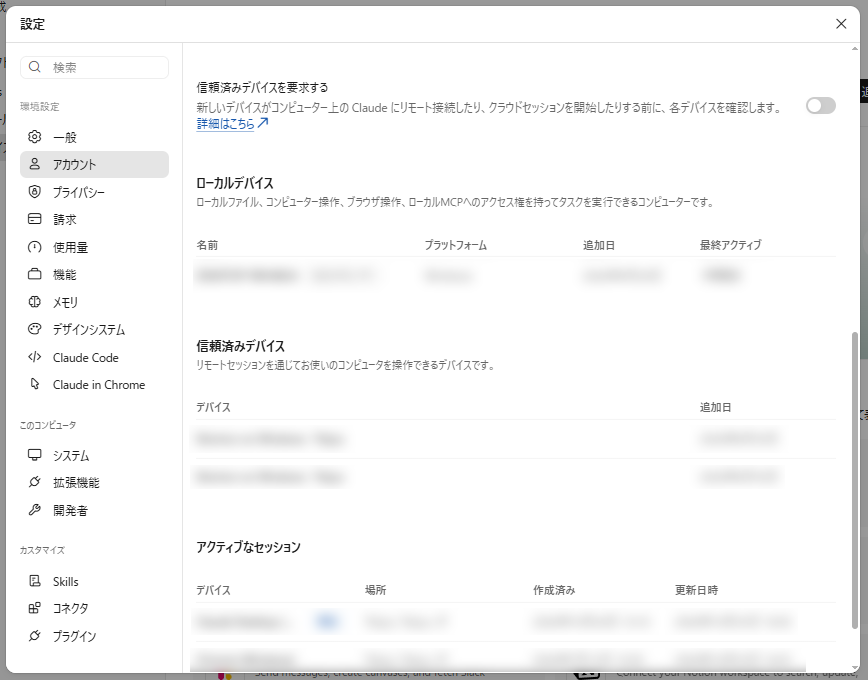This screenshot has width=868, height=680.
Task: Click the book icon beside Skills
Action: pyautogui.click(x=34, y=581)
